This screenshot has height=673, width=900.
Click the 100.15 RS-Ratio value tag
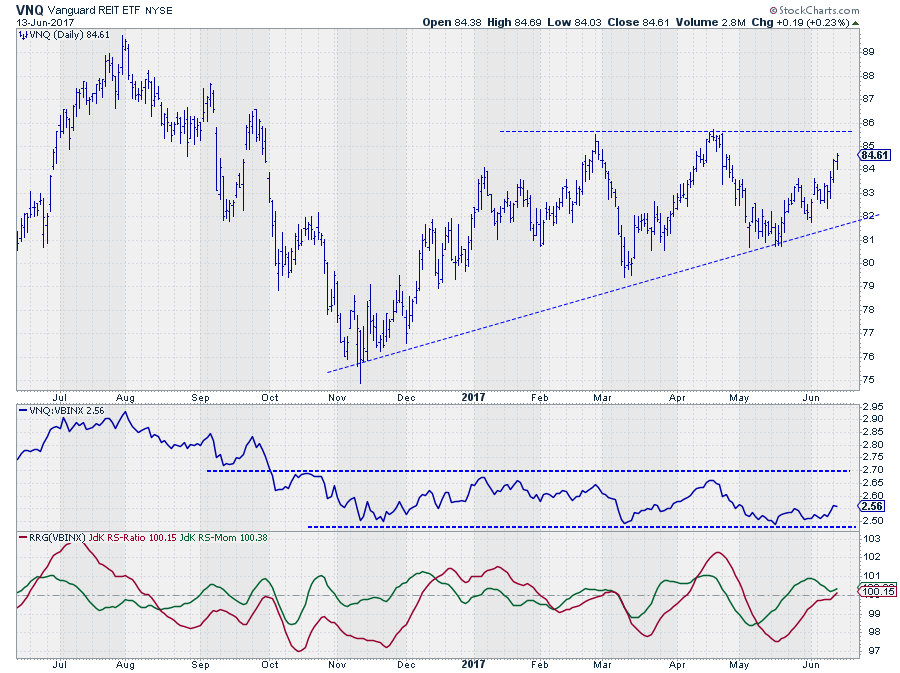click(x=874, y=594)
